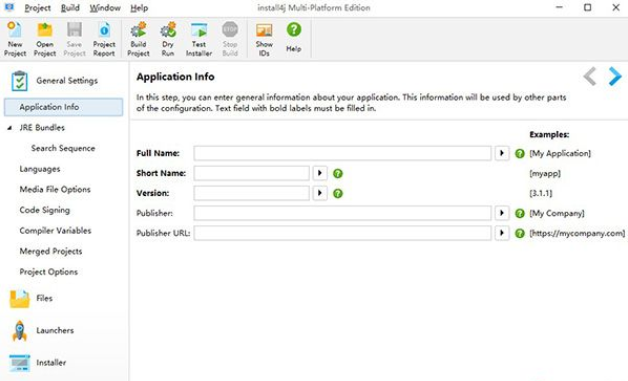The image size is (628, 381).
Task: Click the Short Name input field
Action: [252, 173]
